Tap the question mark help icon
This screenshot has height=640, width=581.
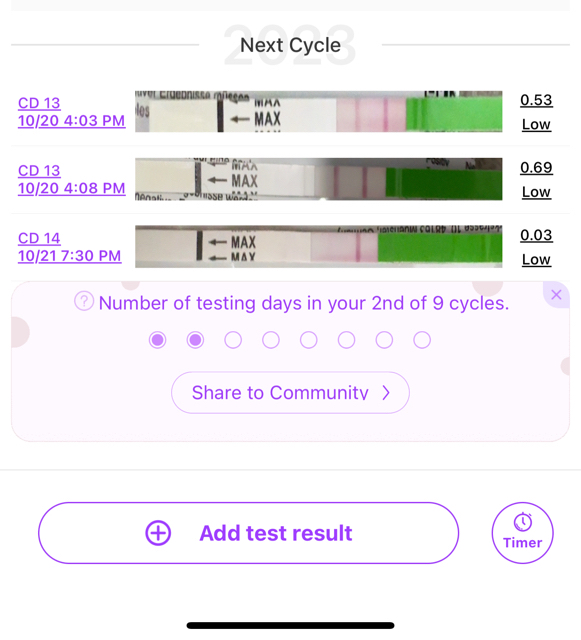tap(84, 301)
